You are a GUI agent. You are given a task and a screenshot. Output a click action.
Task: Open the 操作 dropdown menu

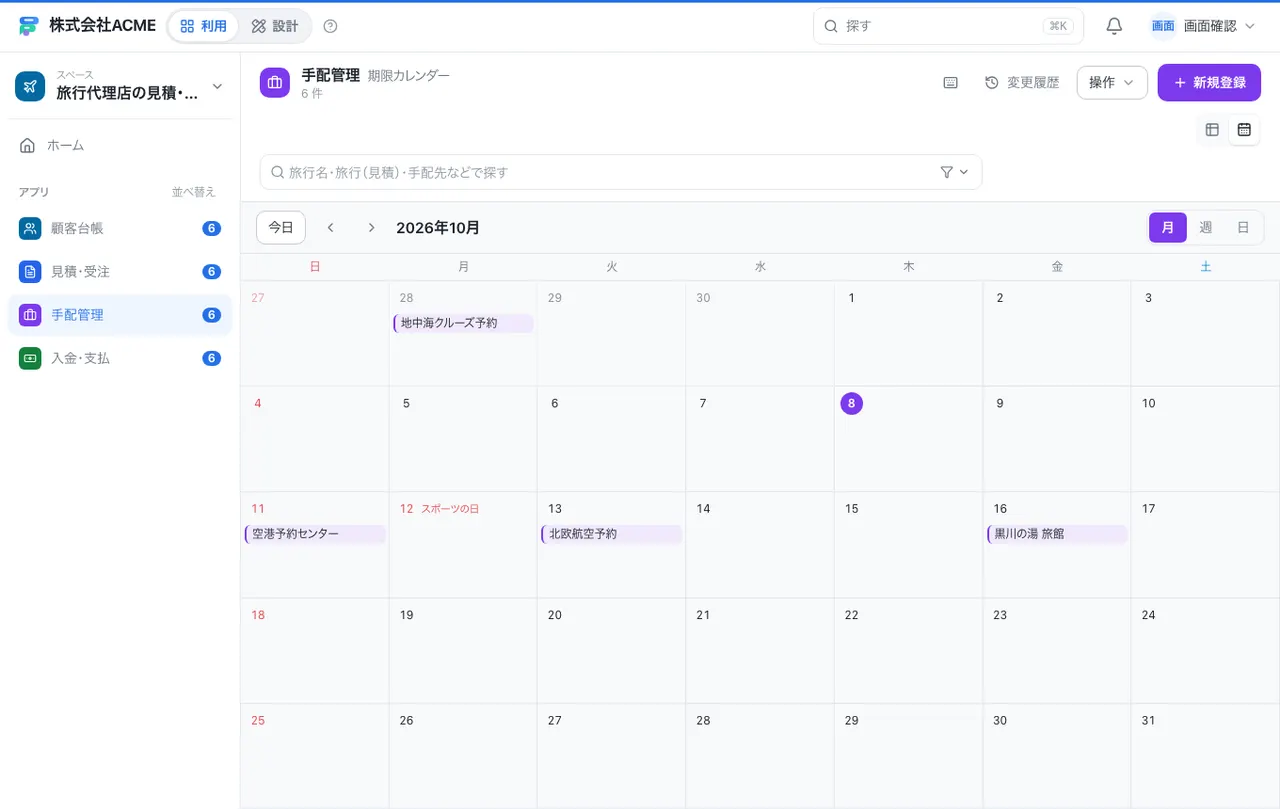pos(1112,83)
